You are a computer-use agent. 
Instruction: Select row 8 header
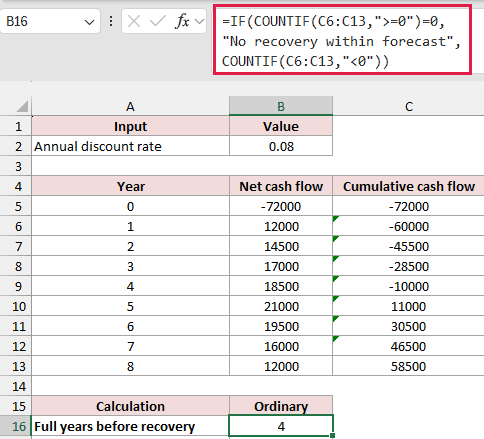point(16,266)
